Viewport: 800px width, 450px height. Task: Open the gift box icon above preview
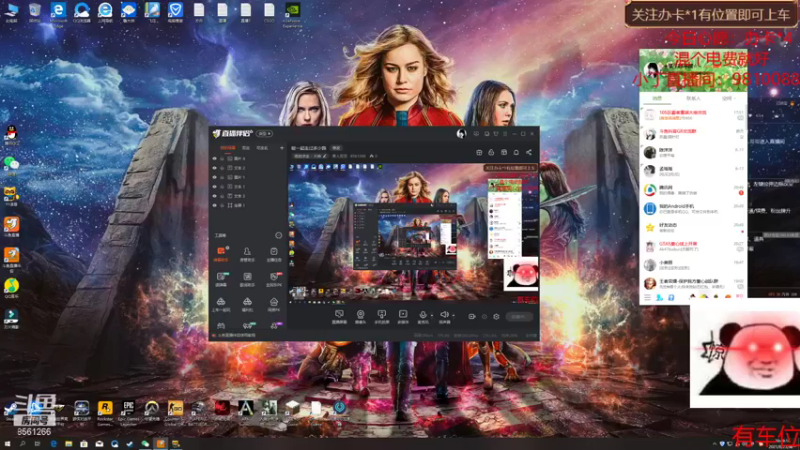(504, 153)
